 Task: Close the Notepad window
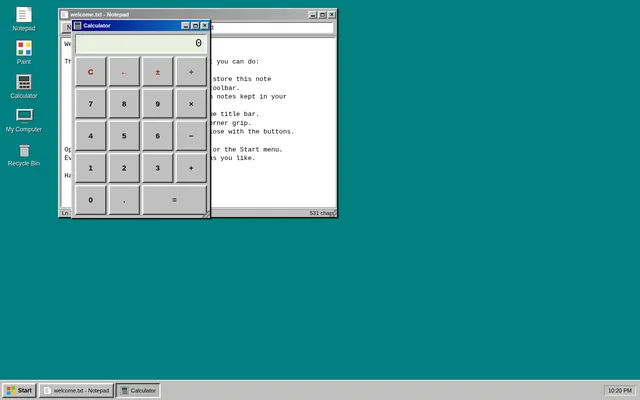click(331, 15)
